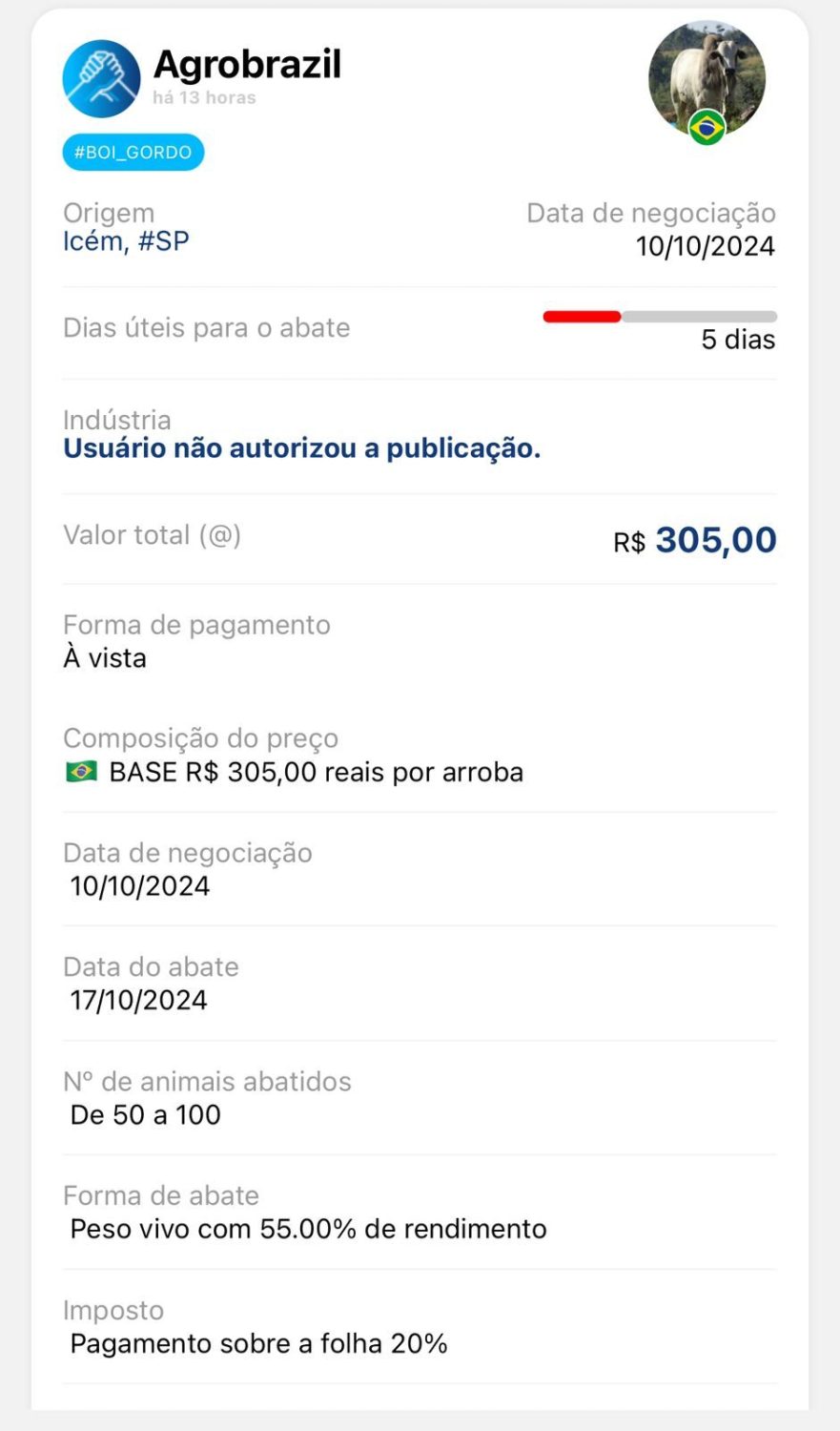Viewport: 840px width, 1431px height.
Task: Click the "Usuário não autorizou a publicação." text
Action: coord(301,448)
